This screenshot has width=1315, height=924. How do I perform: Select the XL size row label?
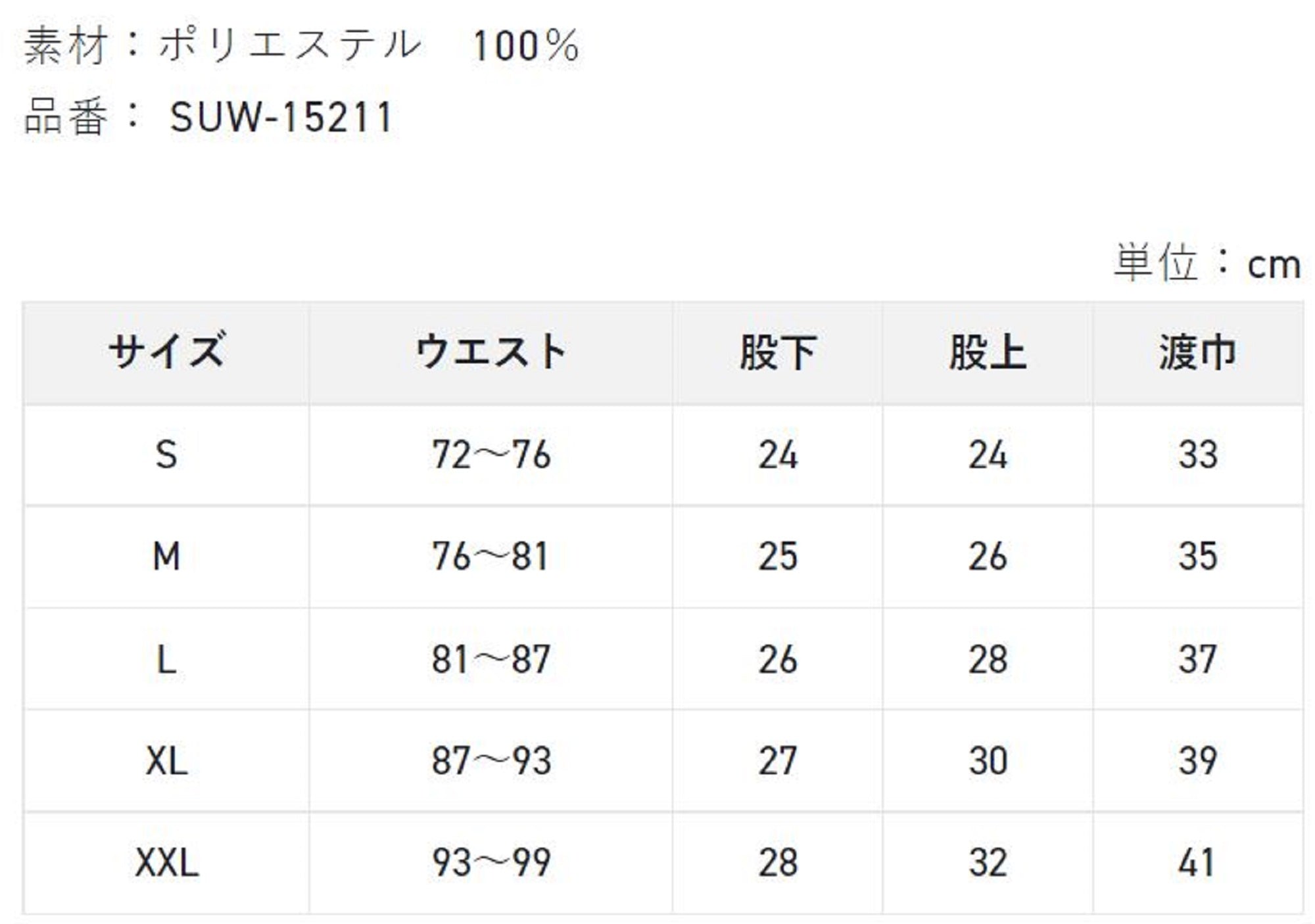(x=166, y=761)
